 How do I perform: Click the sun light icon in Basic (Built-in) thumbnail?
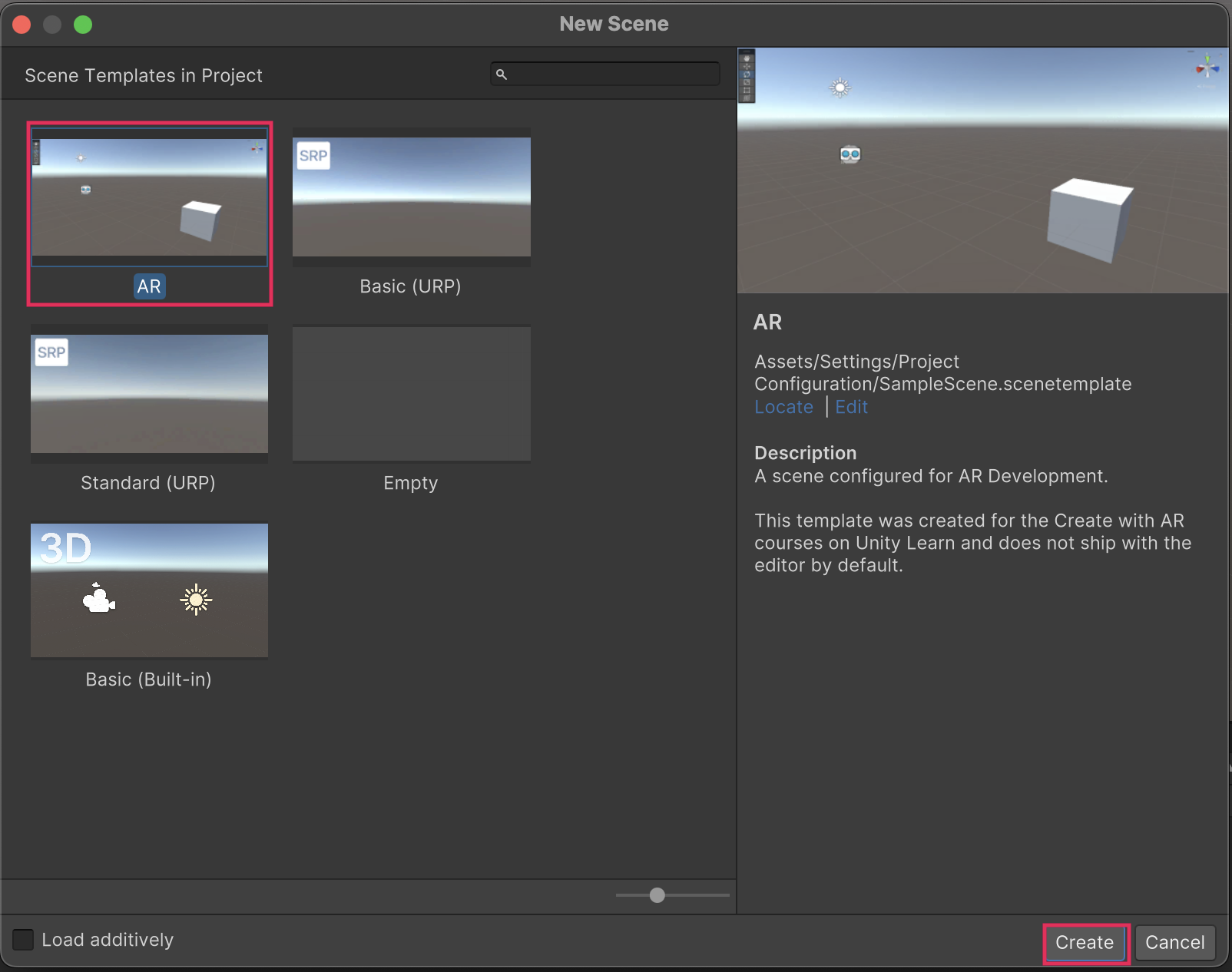[196, 600]
